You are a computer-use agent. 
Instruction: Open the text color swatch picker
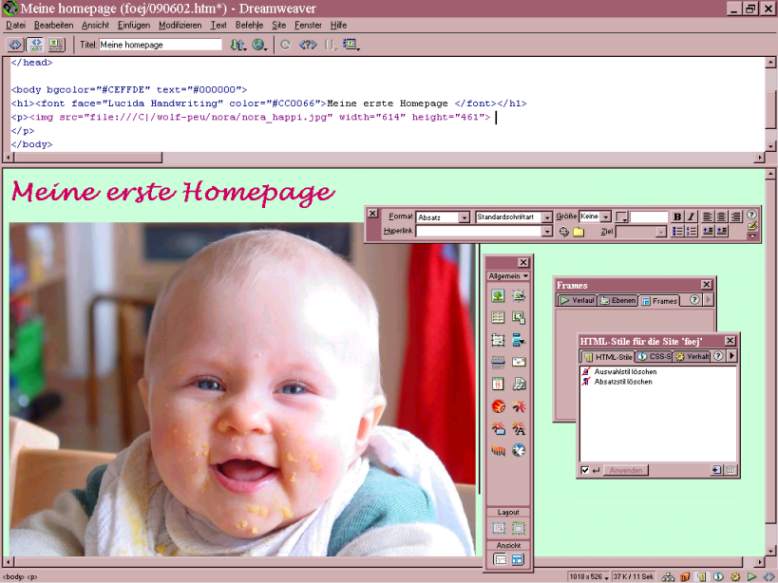[621, 217]
